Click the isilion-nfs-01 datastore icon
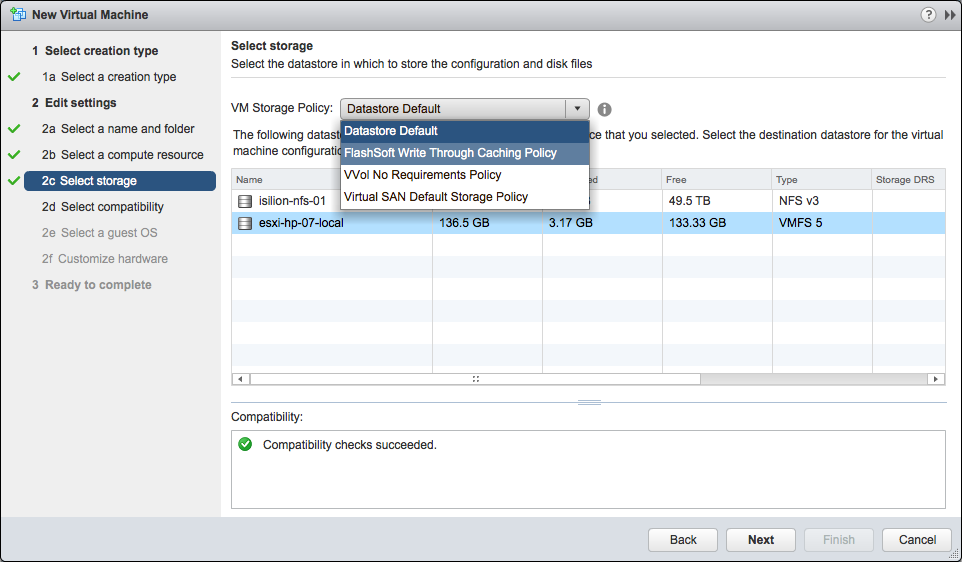 (x=245, y=201)
